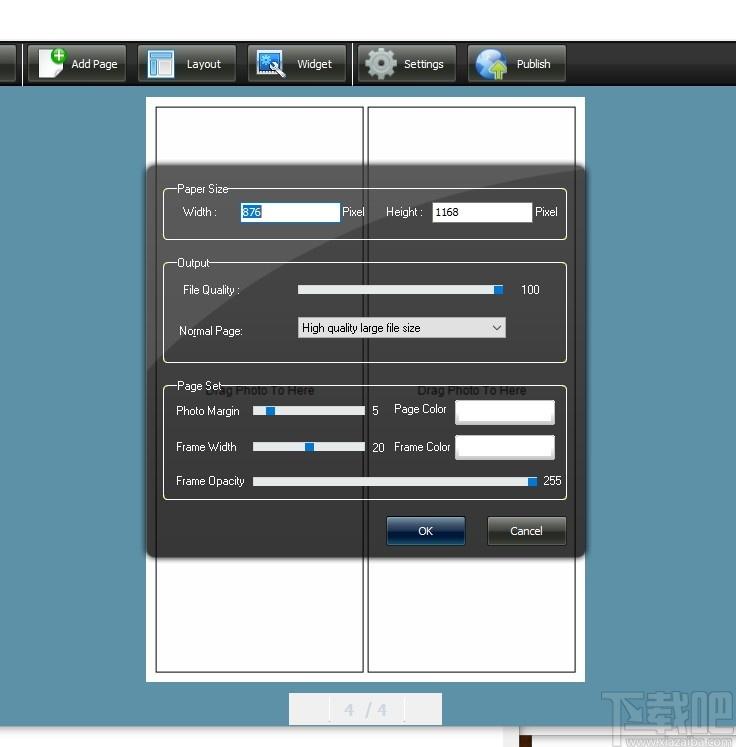736x747 pixels.
Task: Click the dropdown arrow beside High quality
Action: (496, 328)
